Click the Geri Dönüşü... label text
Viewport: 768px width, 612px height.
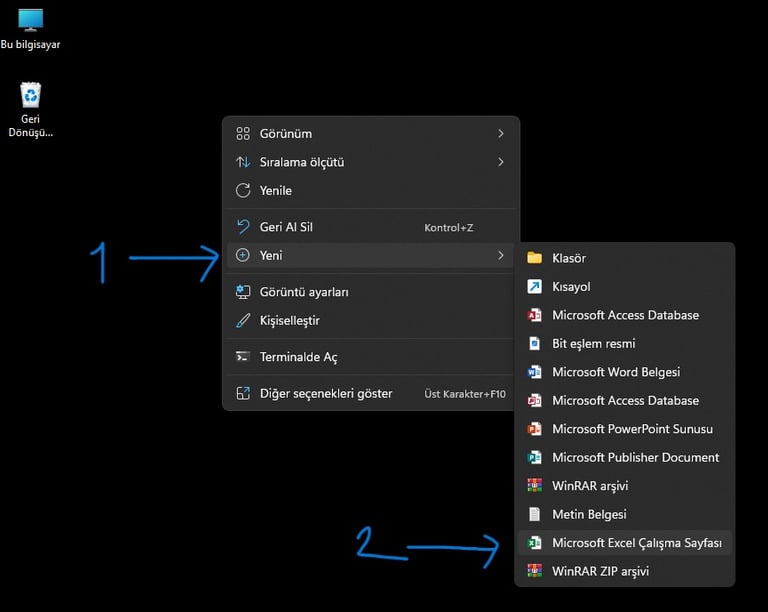[x=30, y=125]
